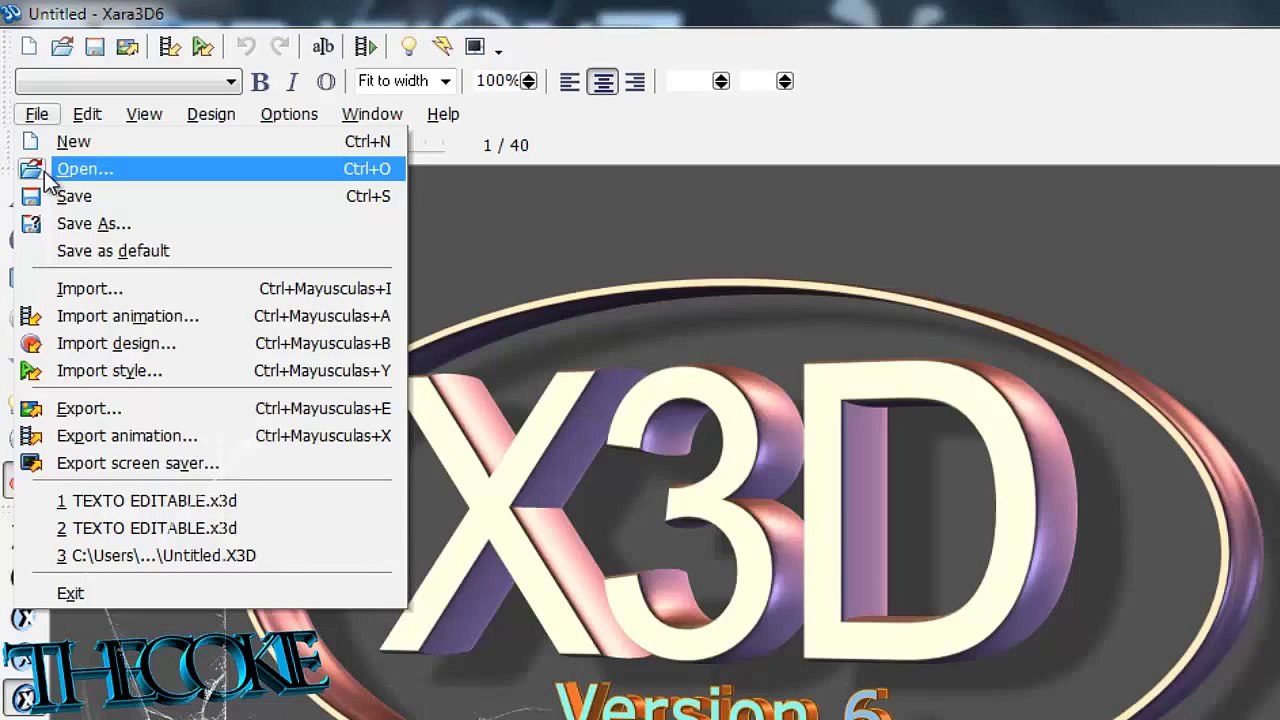Select Export... menu entry
The width and height of the screenshot is (1280, 720).
(x=210, y=409)
